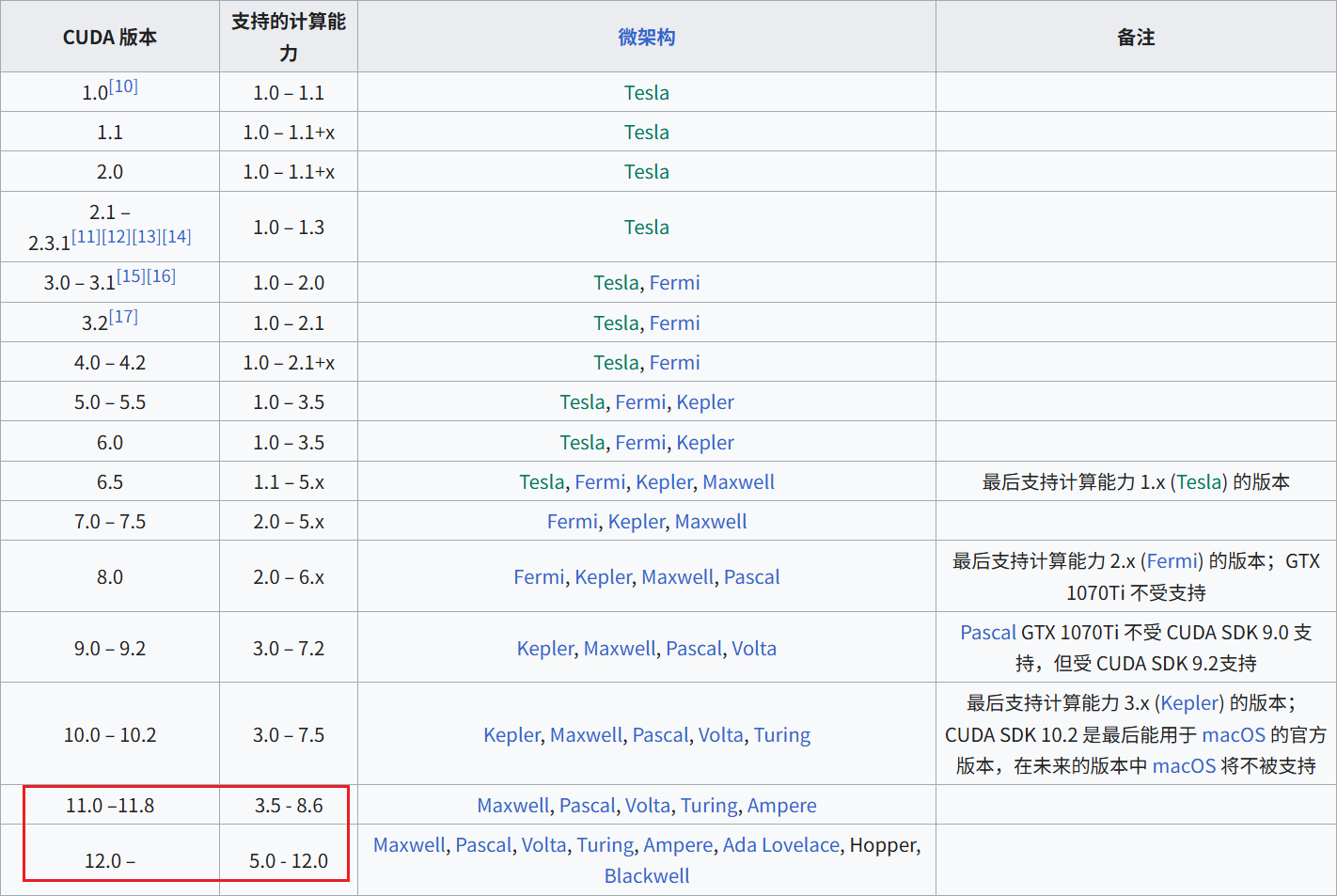
Task: Open Maxwell link in the 11.0 –11.8 row
Action: click(x=513, y=805)
